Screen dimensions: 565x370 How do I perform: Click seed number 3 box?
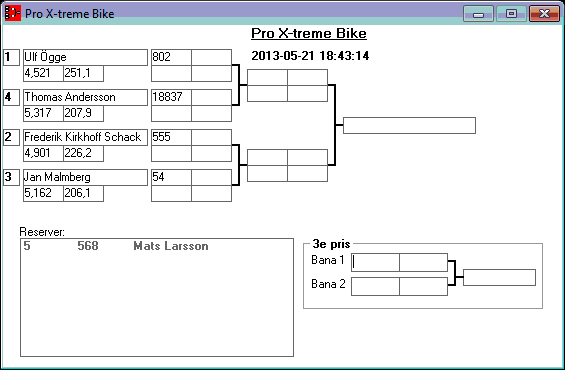[x=12, y=177]
